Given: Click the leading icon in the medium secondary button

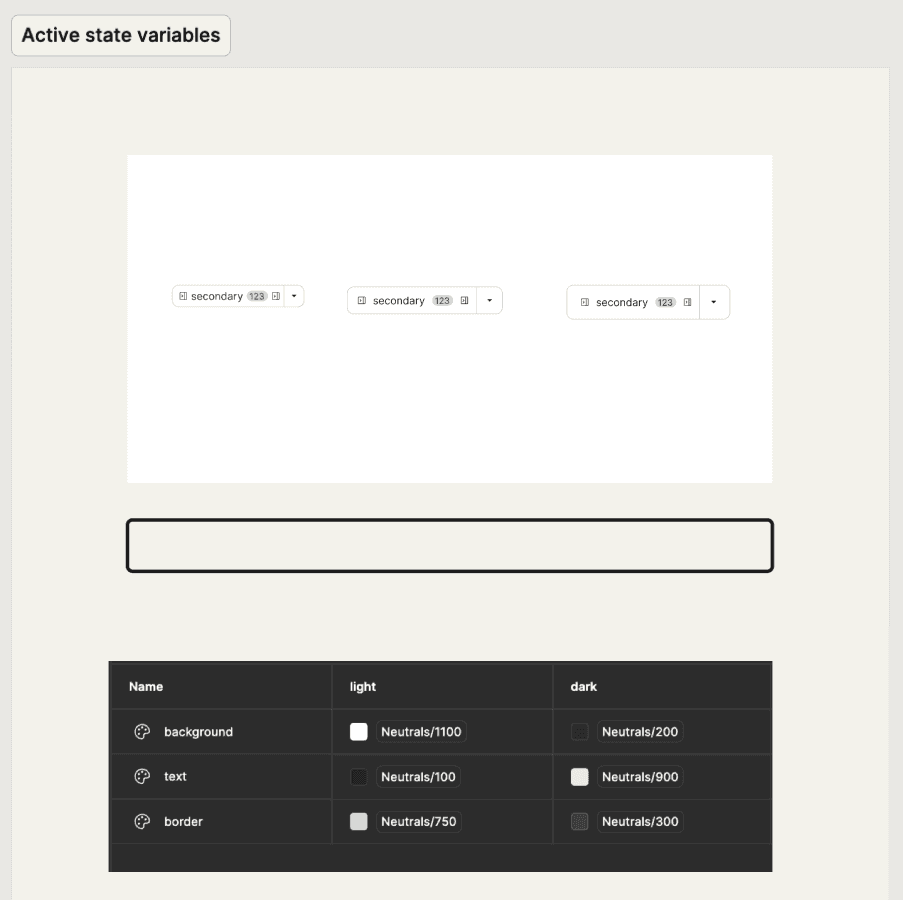Looking at the screenshot, I should click(362, 300).
